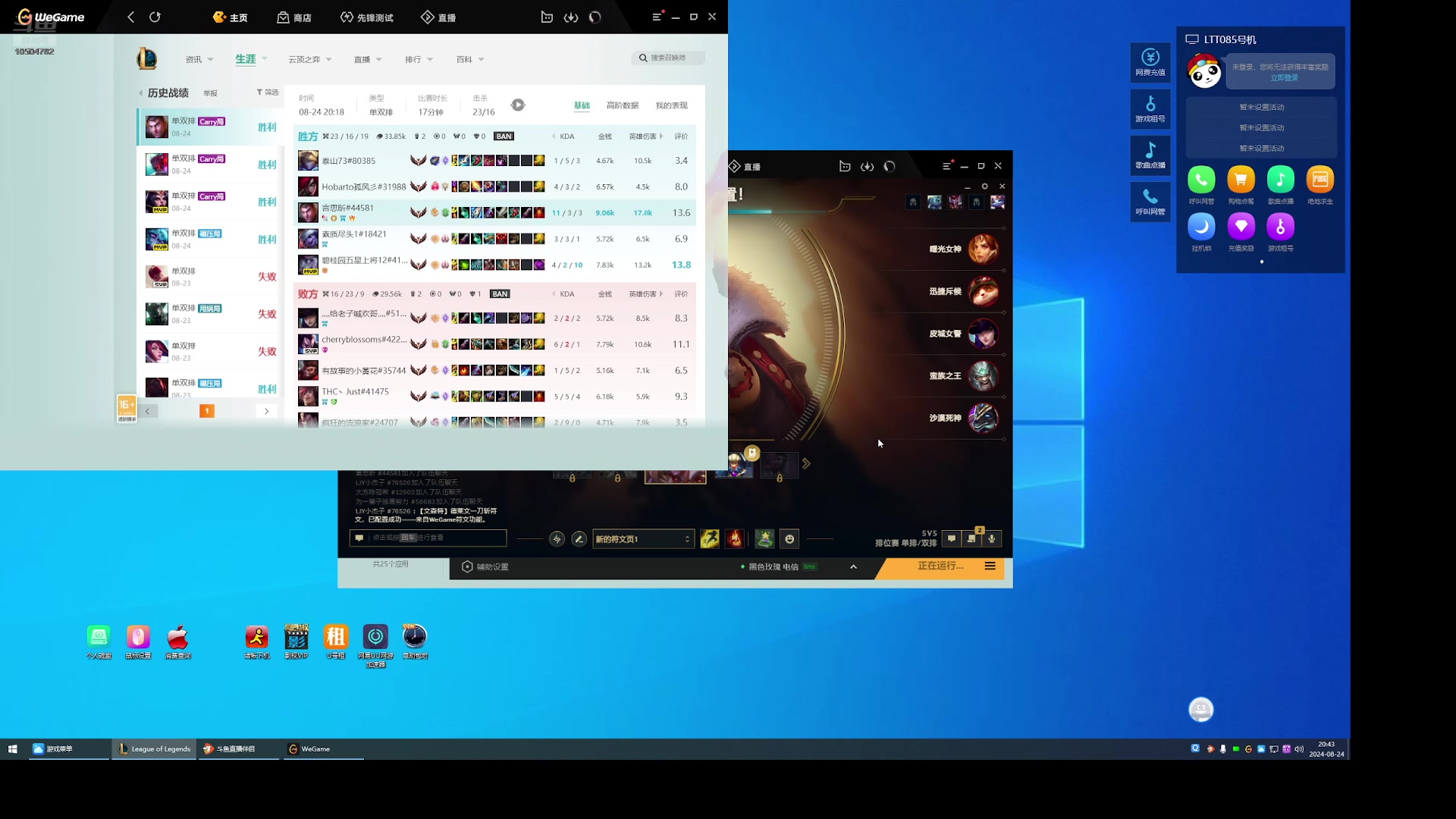Click the WeGame download manager icon
Viewport: 1456px width, 819px height.
(571, 17)
